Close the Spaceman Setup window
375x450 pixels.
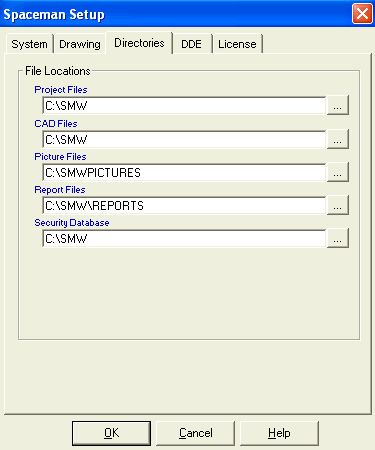[362, 14]
